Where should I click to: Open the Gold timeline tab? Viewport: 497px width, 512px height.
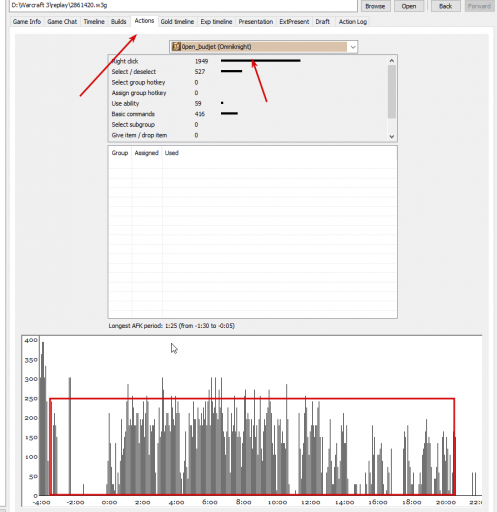[x=177, y=22]
